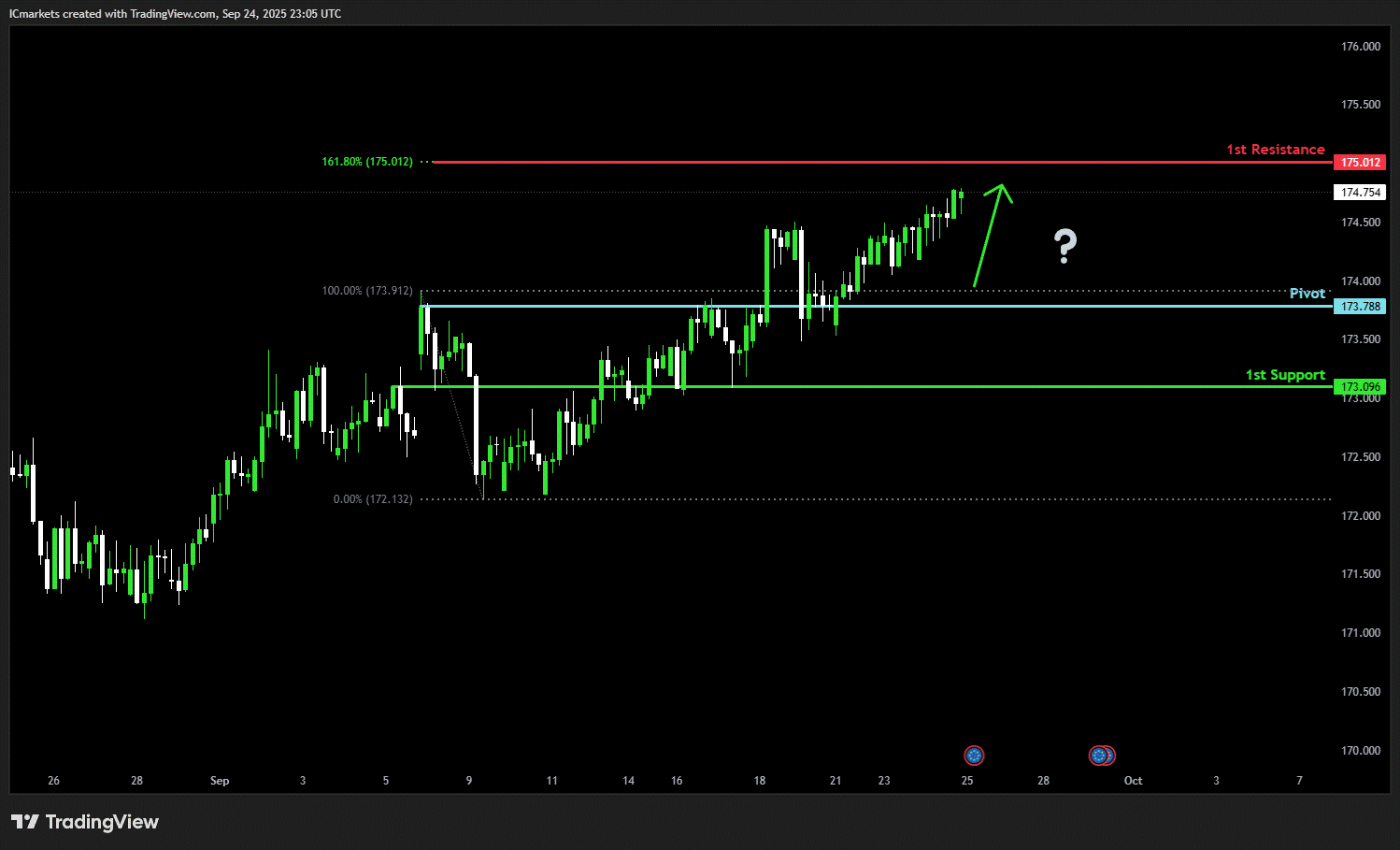
Task: Select the red horizontal resistance line
Action: 841,163
